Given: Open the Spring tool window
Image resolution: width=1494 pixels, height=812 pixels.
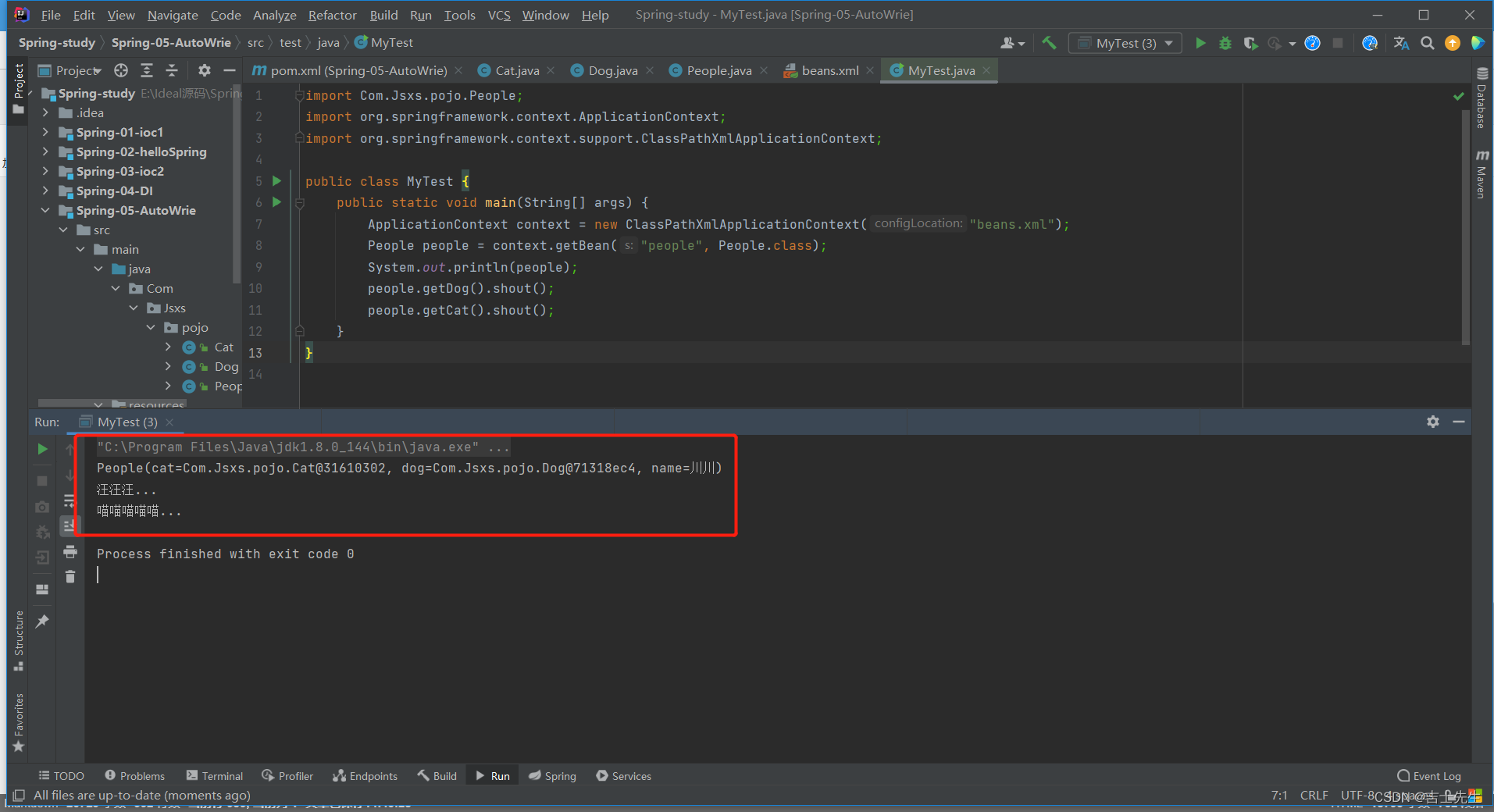Looking at the screenshot, I should click(552, 775).
